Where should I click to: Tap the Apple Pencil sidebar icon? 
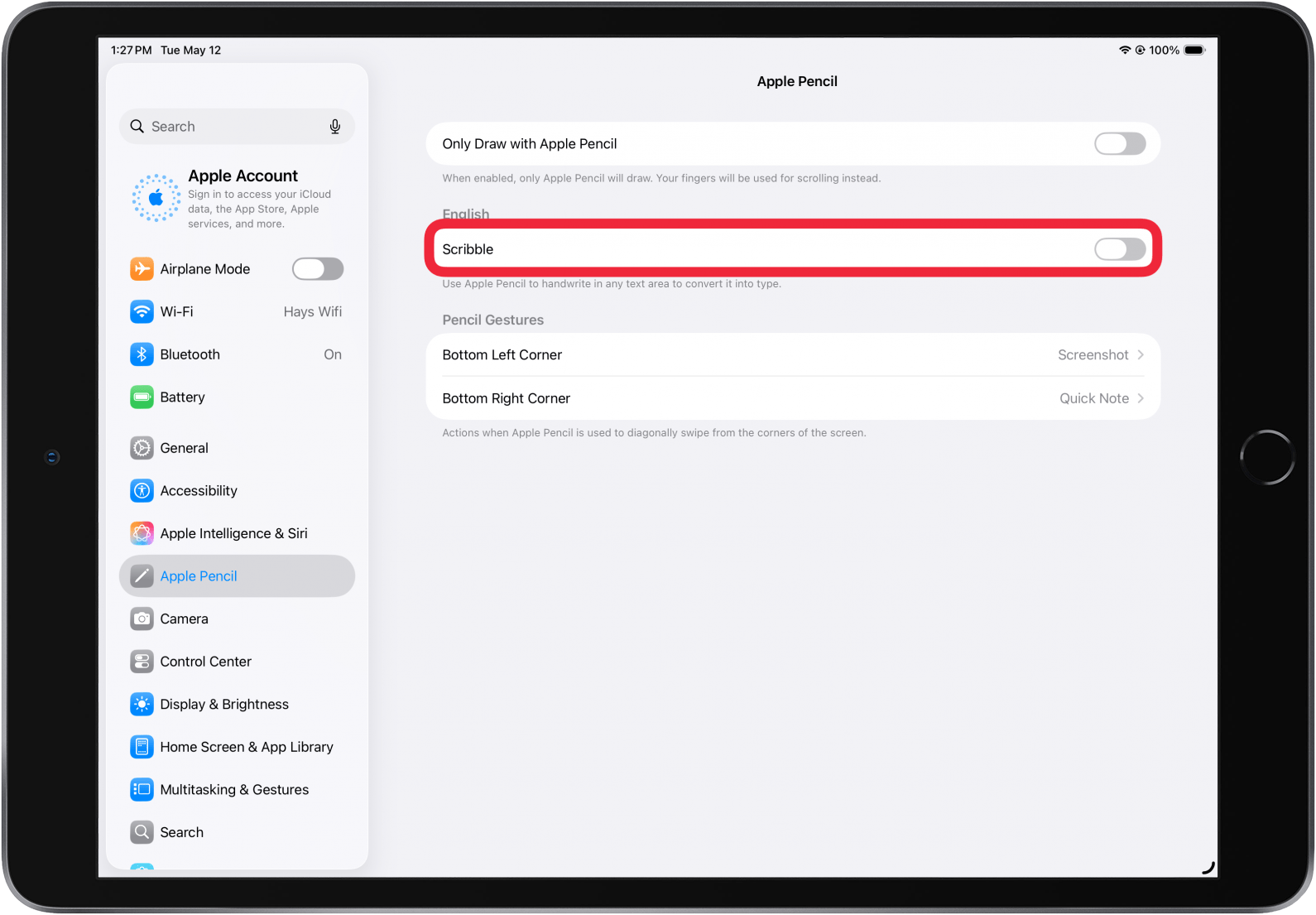tap(142, 576)
